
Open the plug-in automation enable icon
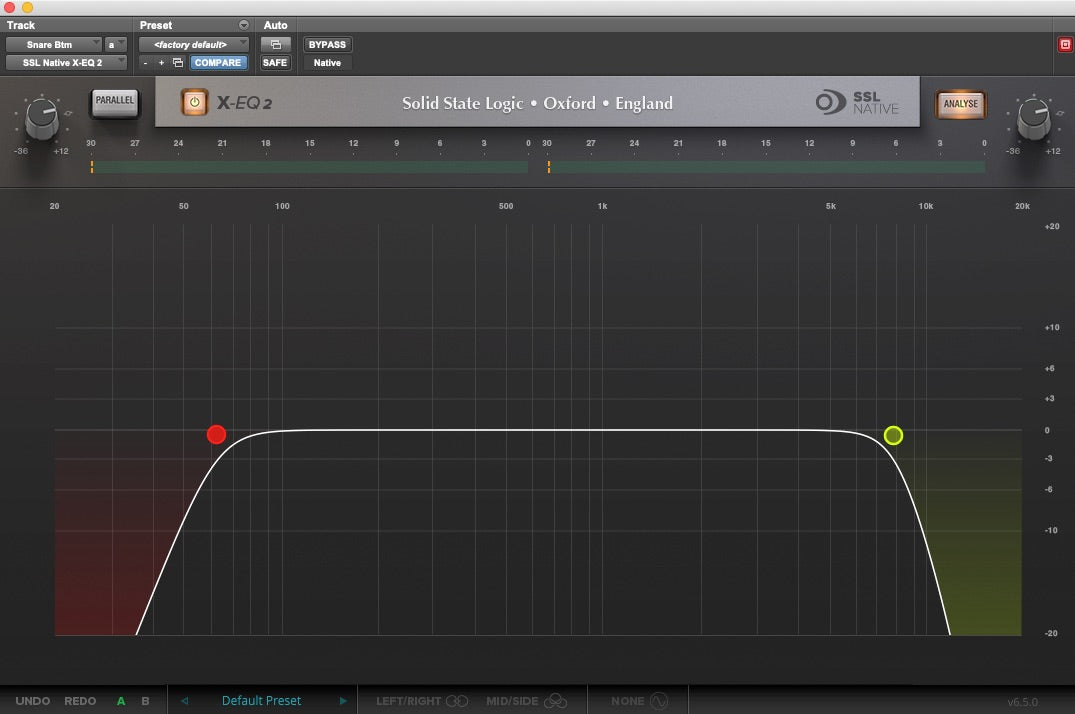coord(276,45)
